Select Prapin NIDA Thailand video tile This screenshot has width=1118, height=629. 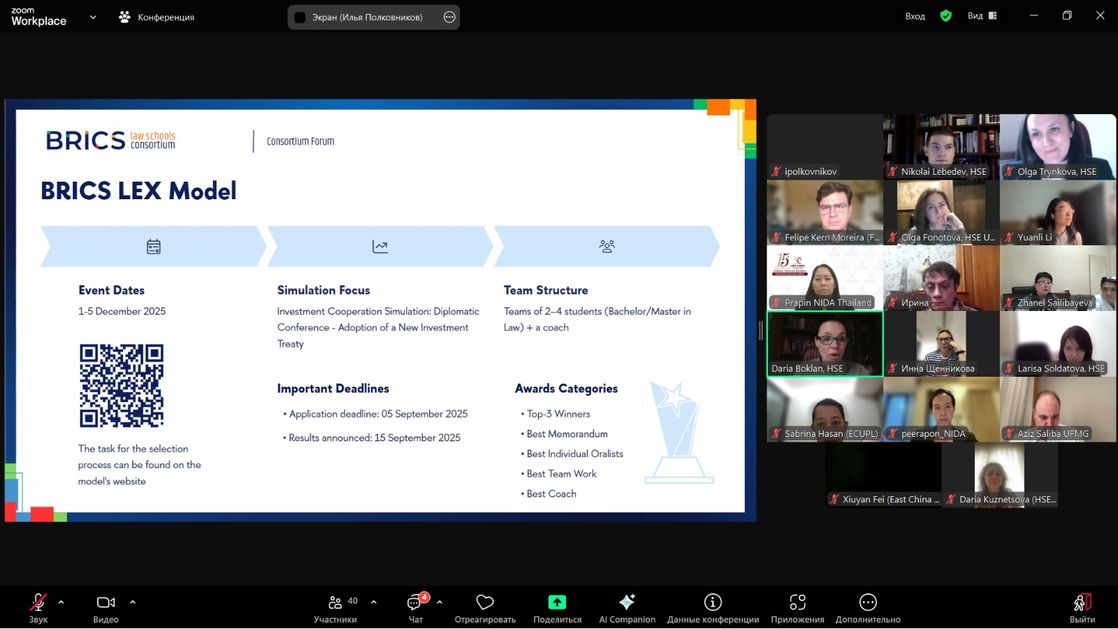click(x=825, y=277)
